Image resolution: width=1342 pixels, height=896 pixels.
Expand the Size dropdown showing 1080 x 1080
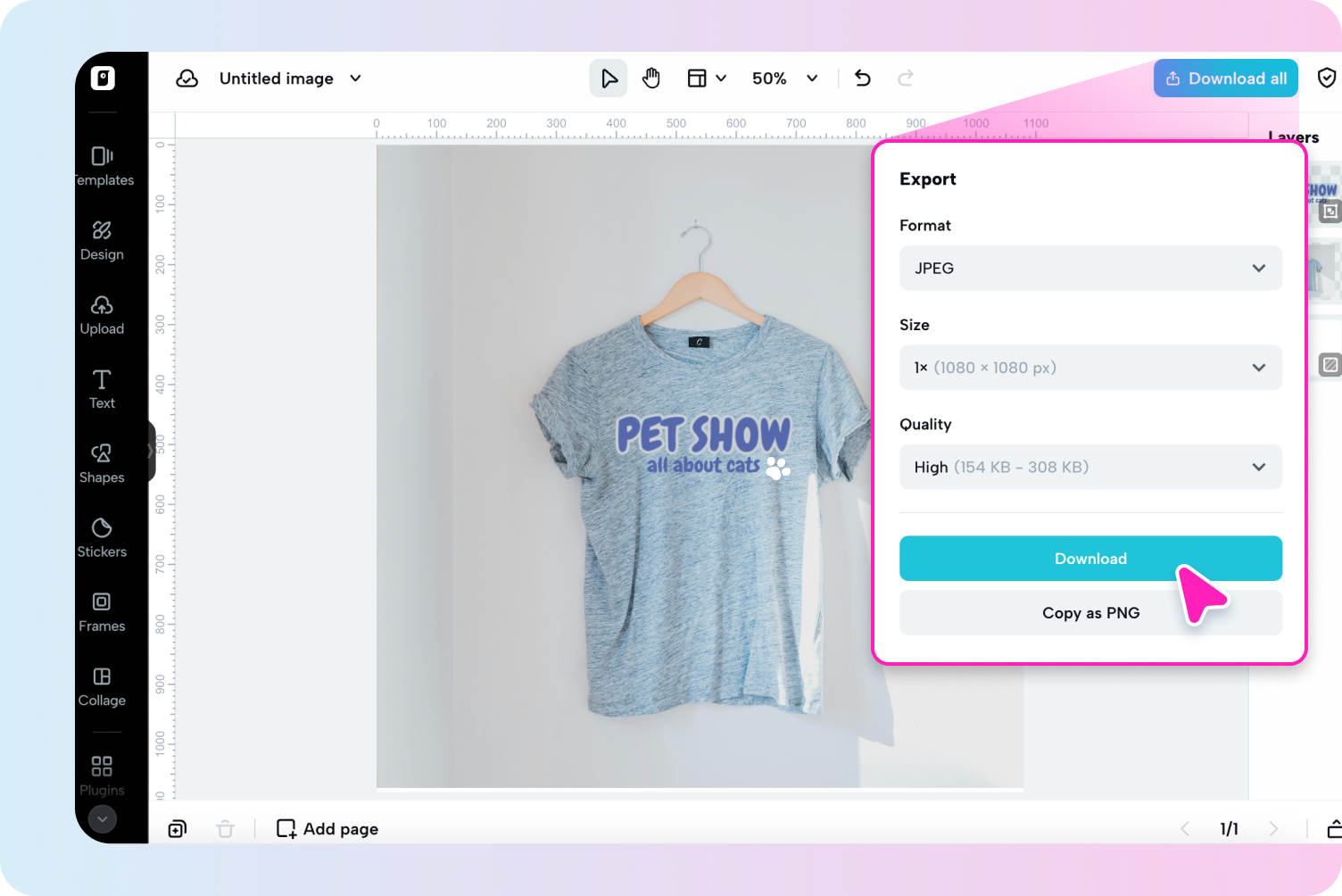click(1090, 367)
